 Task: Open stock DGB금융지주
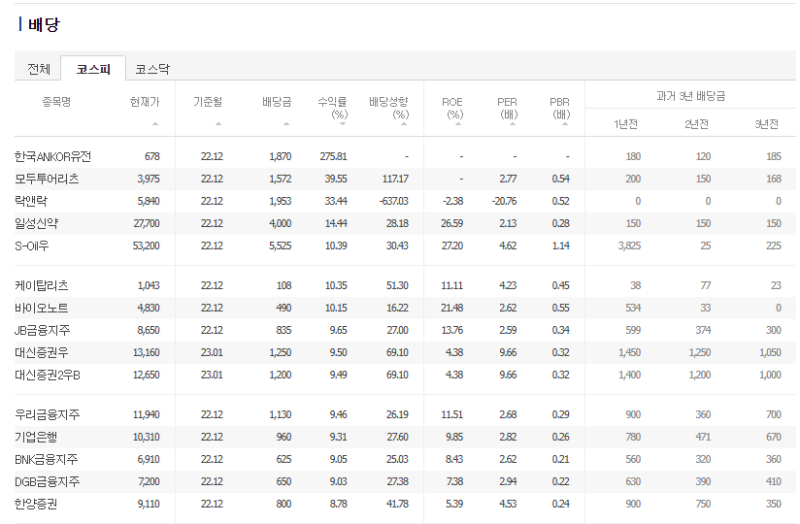tap(47, 482)
